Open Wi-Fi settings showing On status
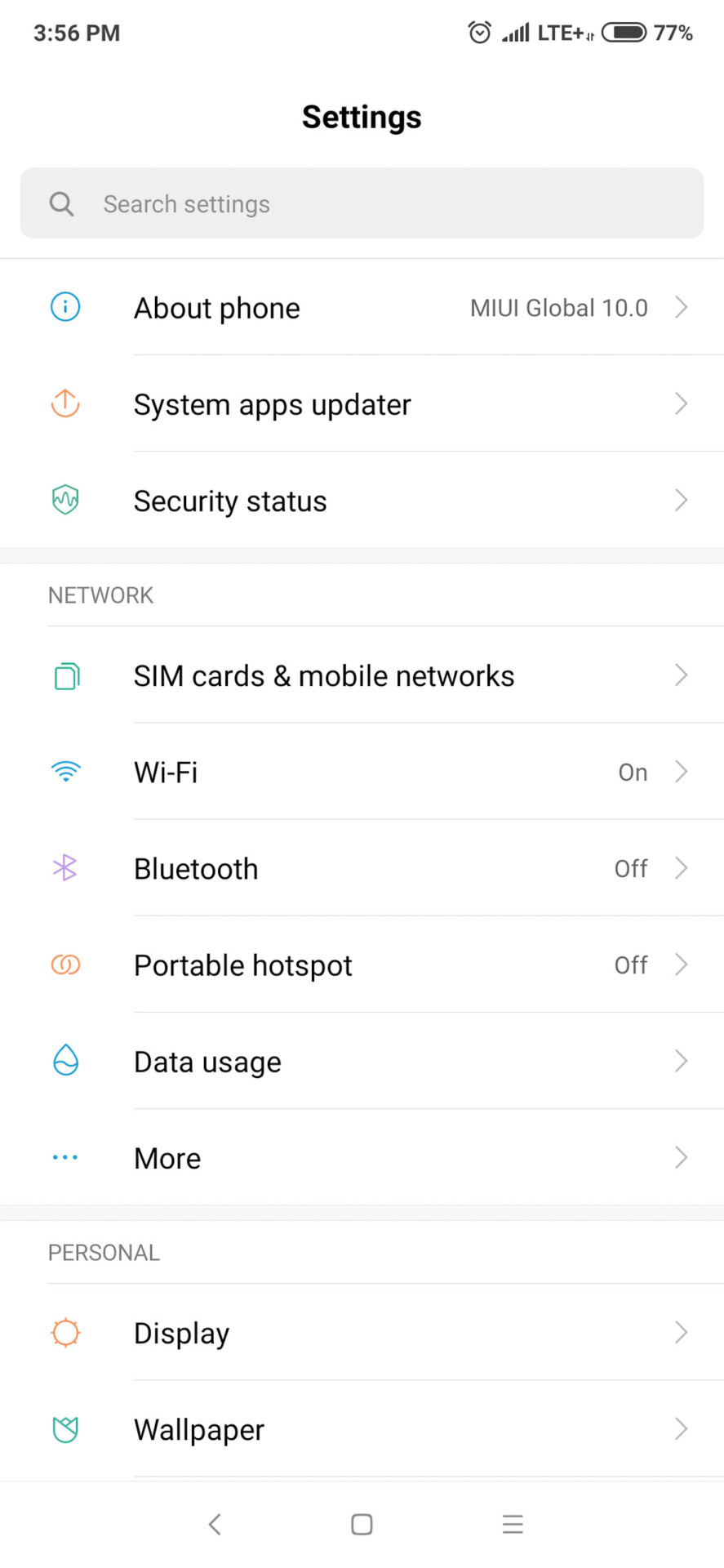 pyautogui.click(x=633, y=773)
